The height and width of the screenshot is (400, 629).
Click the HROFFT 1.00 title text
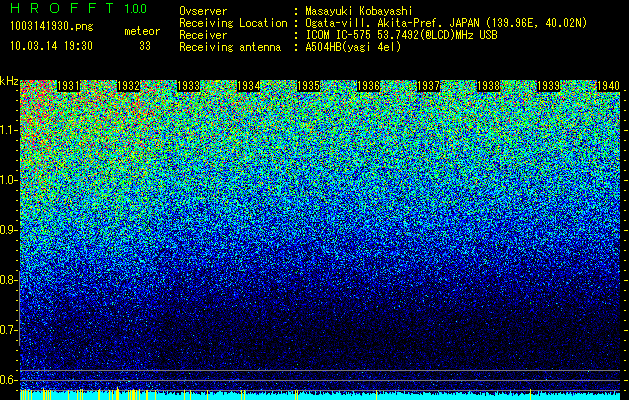point(79,8)
